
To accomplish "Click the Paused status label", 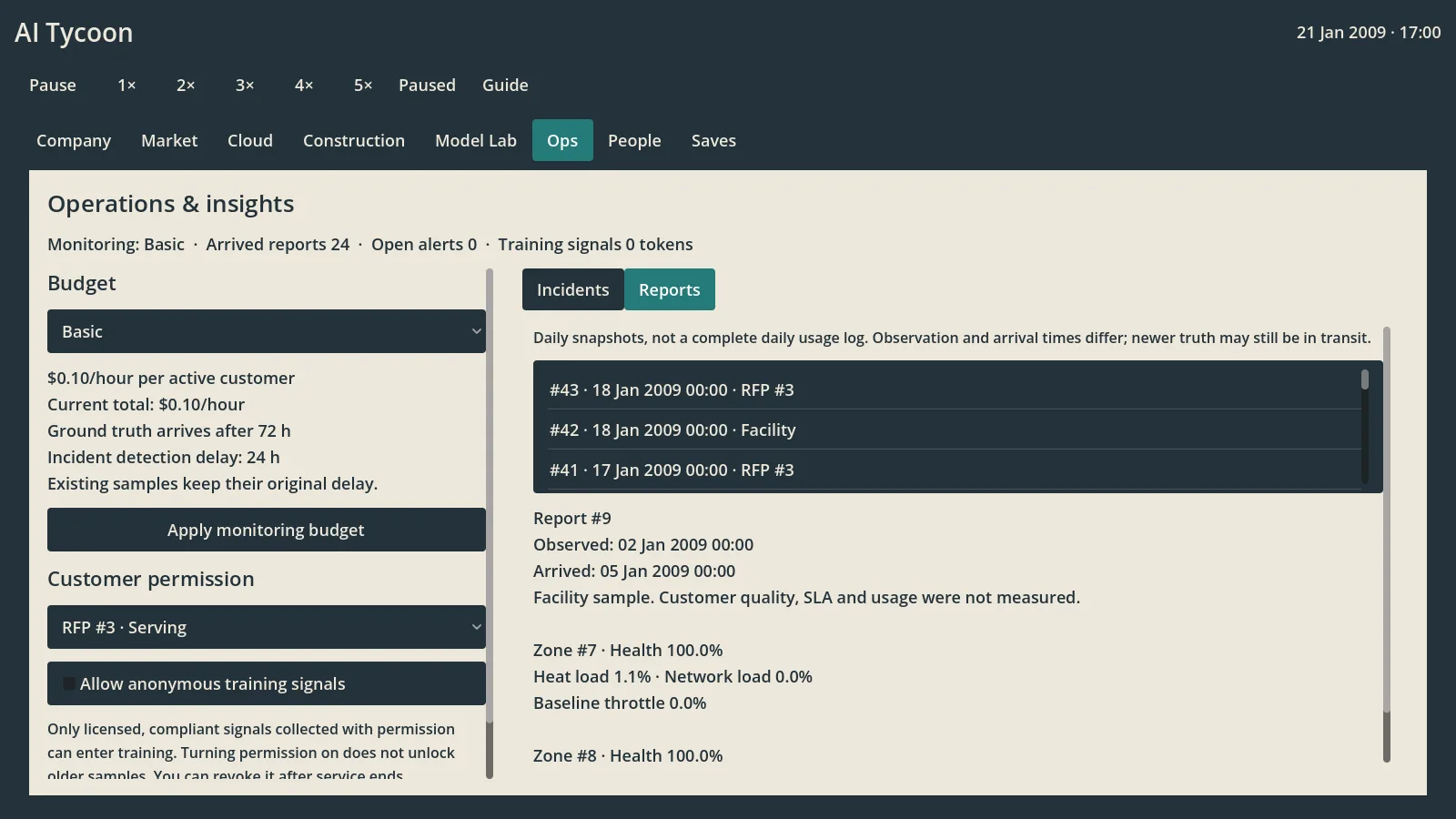I will (427, 85).
